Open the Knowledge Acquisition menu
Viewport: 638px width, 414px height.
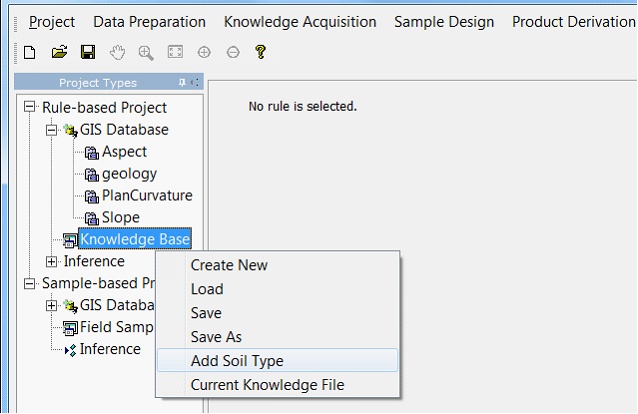300,22
